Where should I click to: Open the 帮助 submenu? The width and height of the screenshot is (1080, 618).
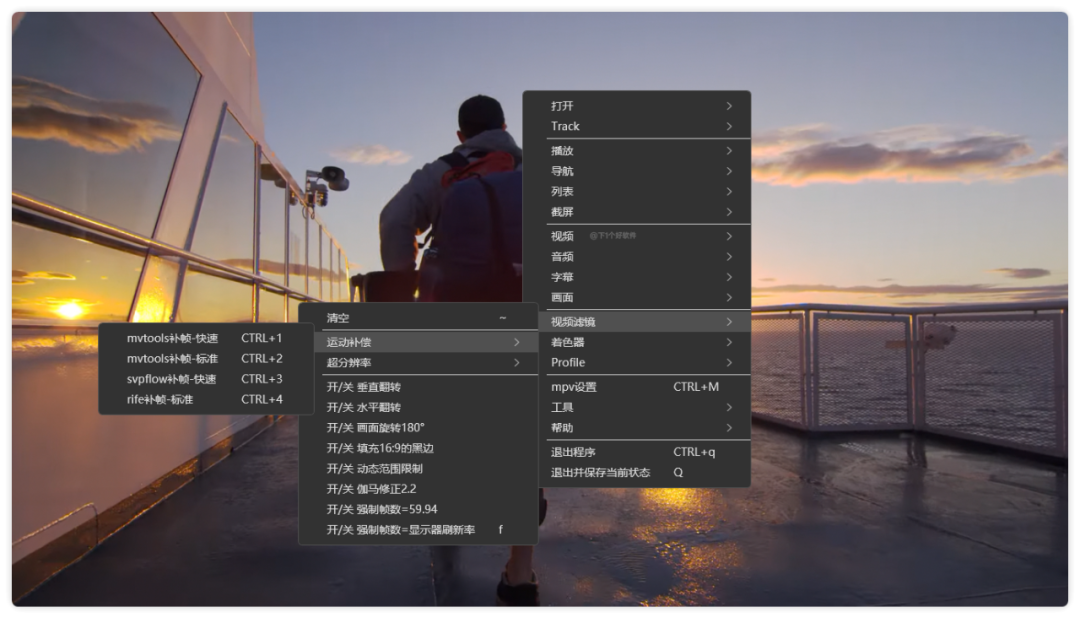[636, 428]
